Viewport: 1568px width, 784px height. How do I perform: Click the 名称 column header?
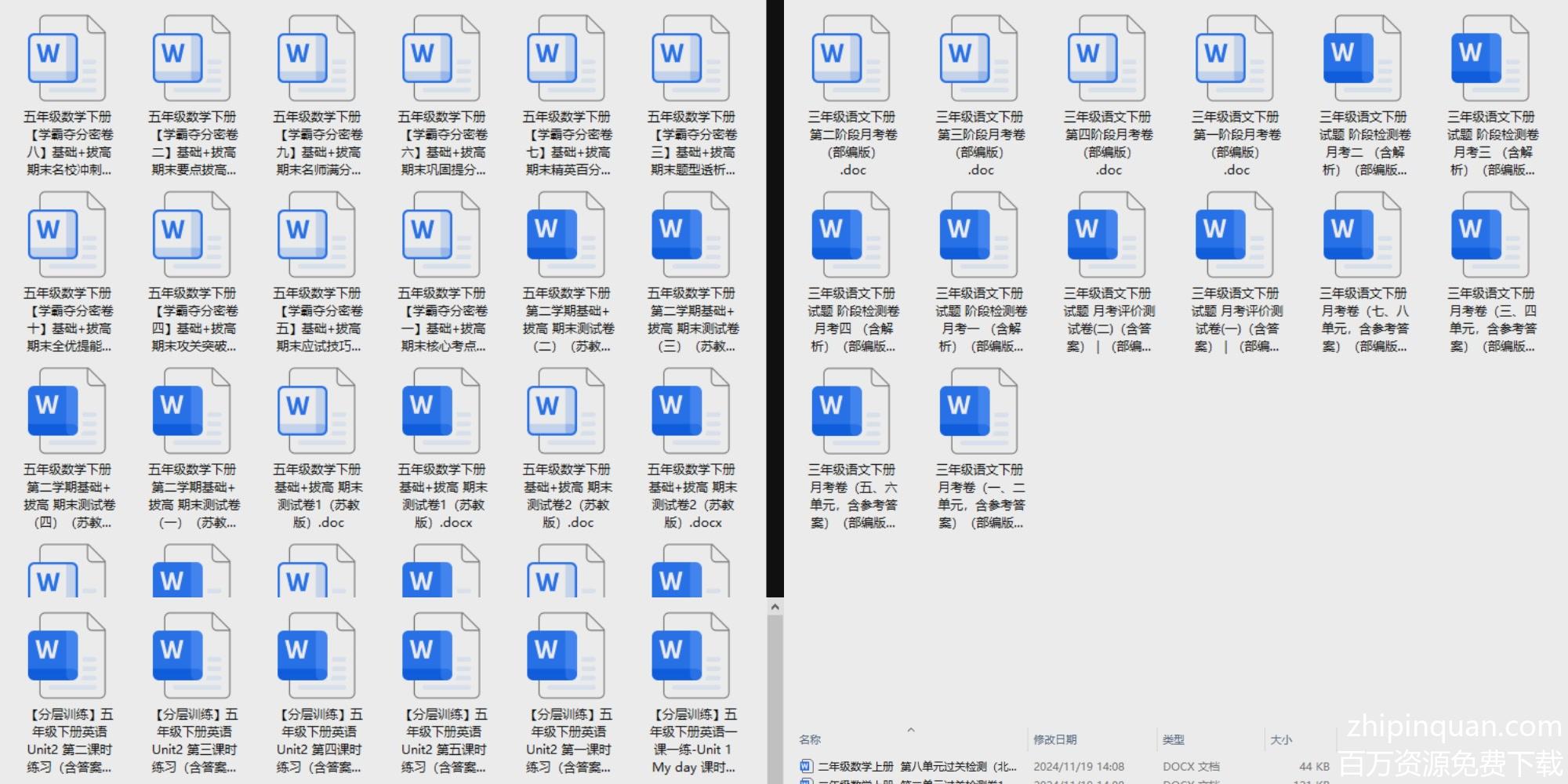[810, 739]
